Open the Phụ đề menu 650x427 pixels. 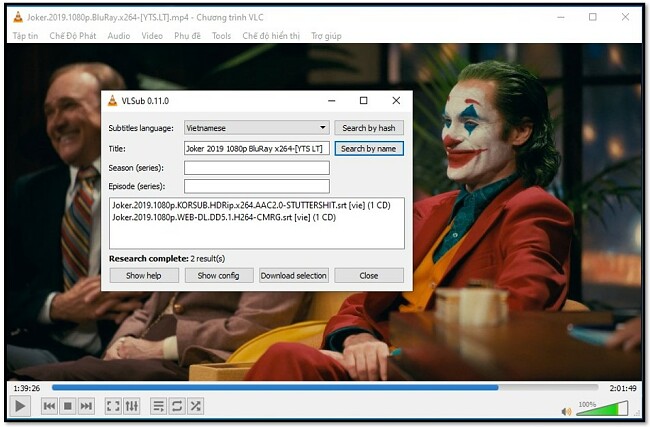[x=187, y=36]
